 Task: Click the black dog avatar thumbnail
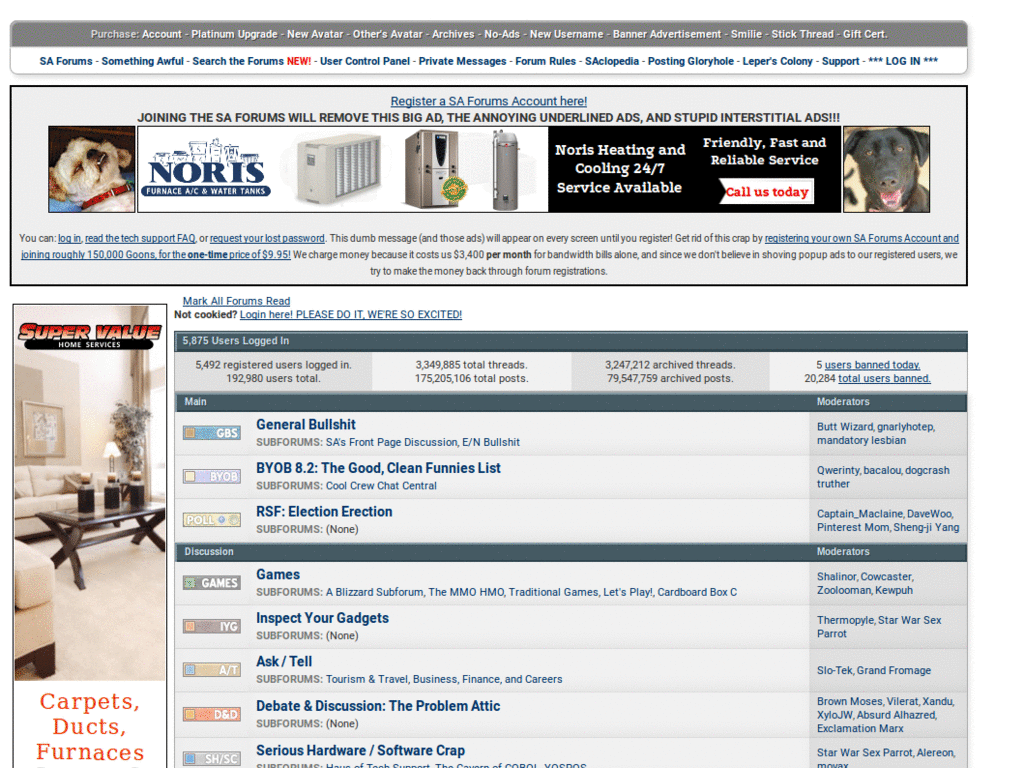886,169
